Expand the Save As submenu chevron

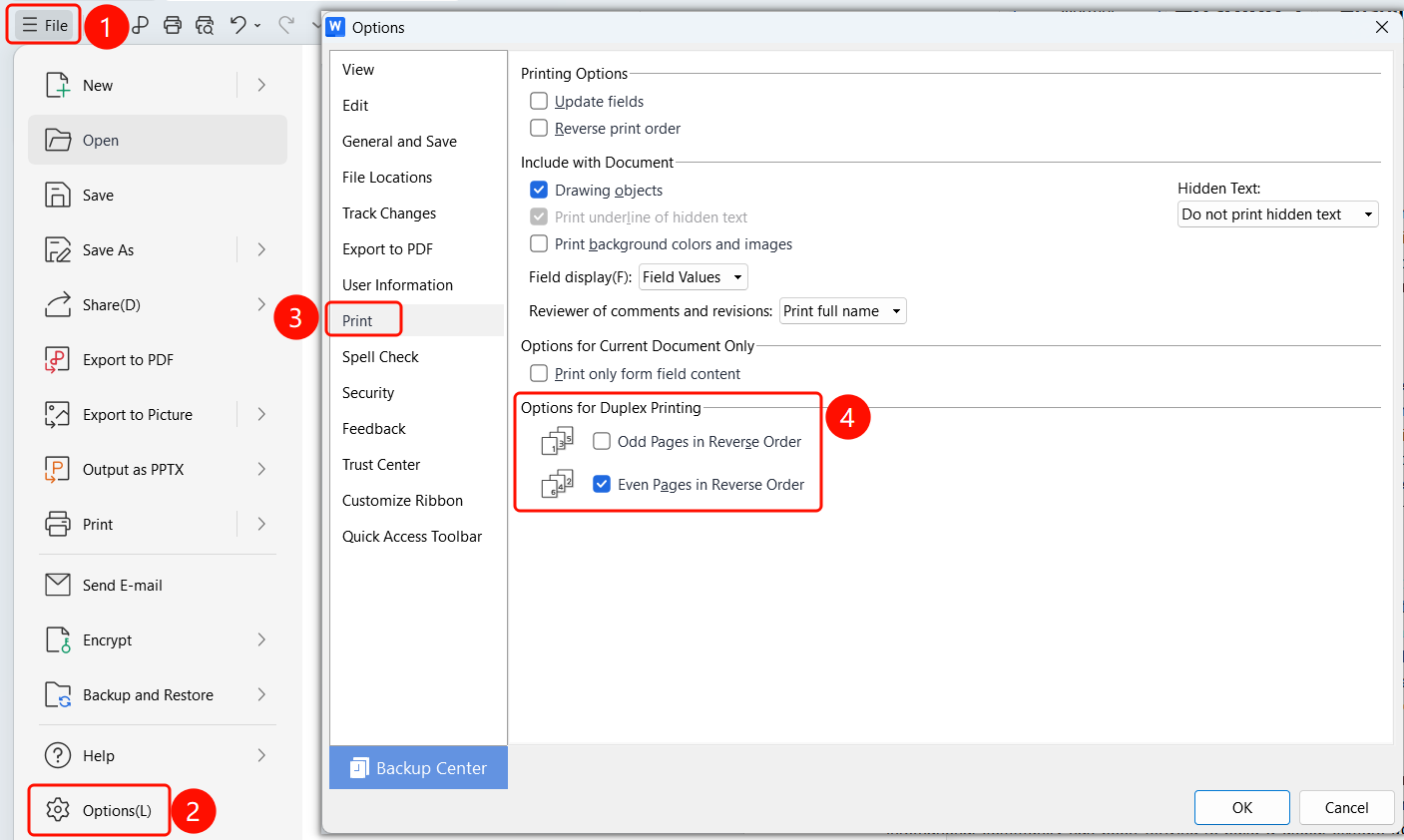tap(261, 250)
